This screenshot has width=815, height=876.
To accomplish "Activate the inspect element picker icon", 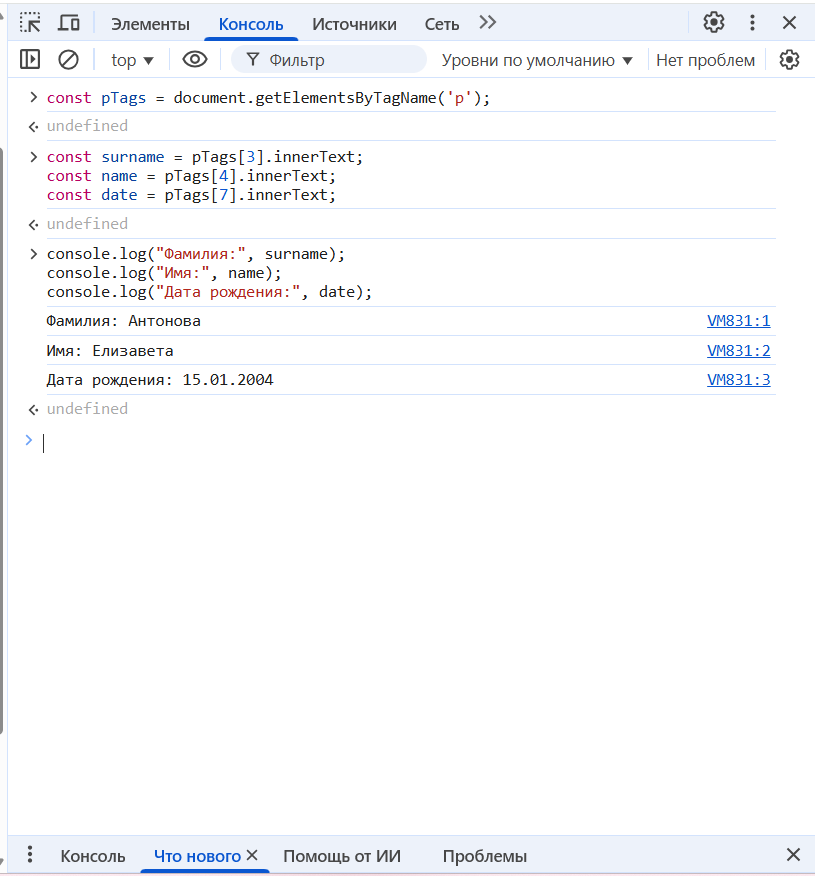I will tap(31, 23).
